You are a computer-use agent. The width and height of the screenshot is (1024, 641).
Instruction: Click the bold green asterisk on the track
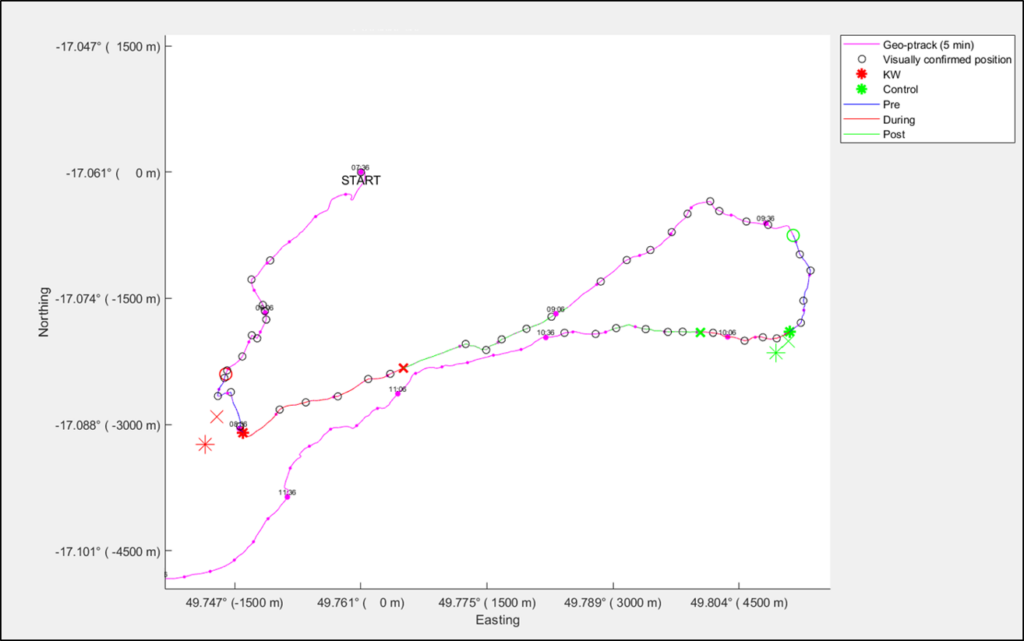pyautogui.click(x=790, y=332)
